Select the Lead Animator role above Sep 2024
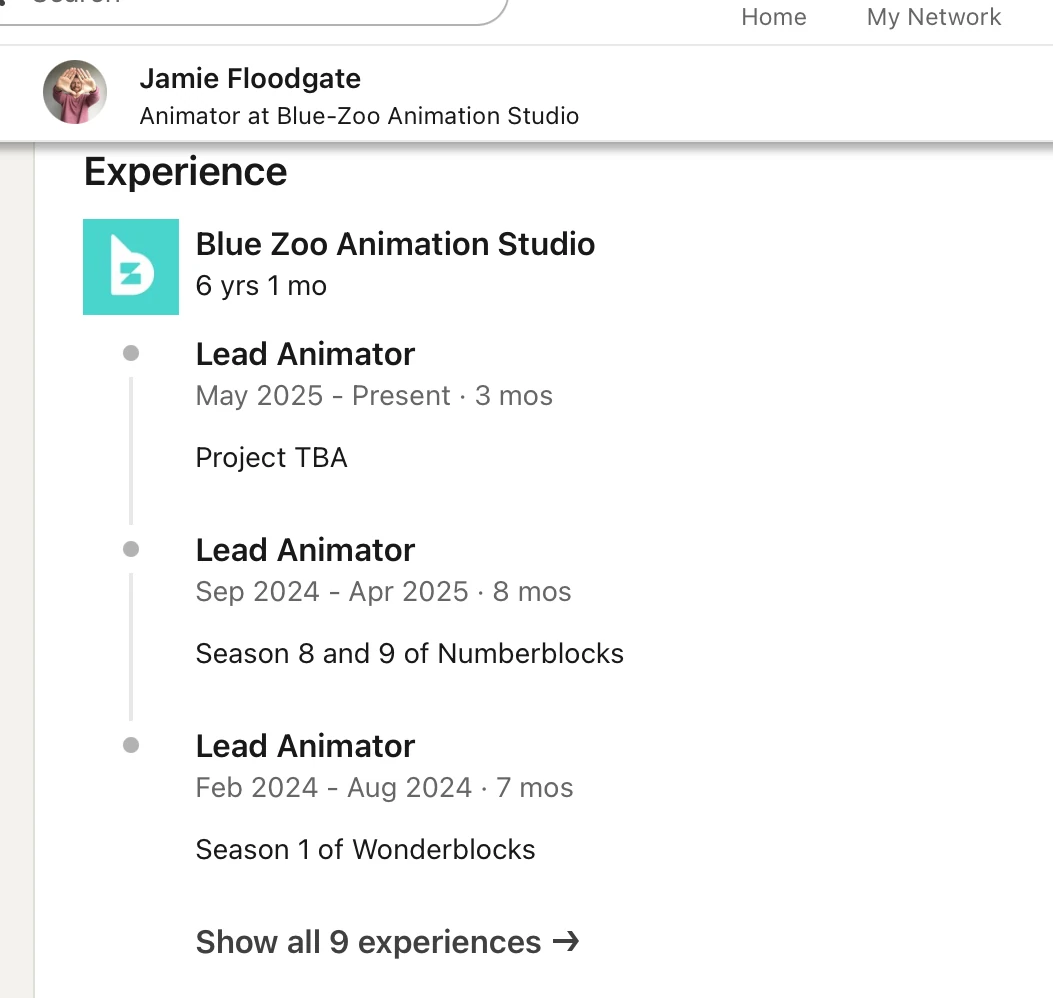 pyautogui.click(x=305, y=550)
